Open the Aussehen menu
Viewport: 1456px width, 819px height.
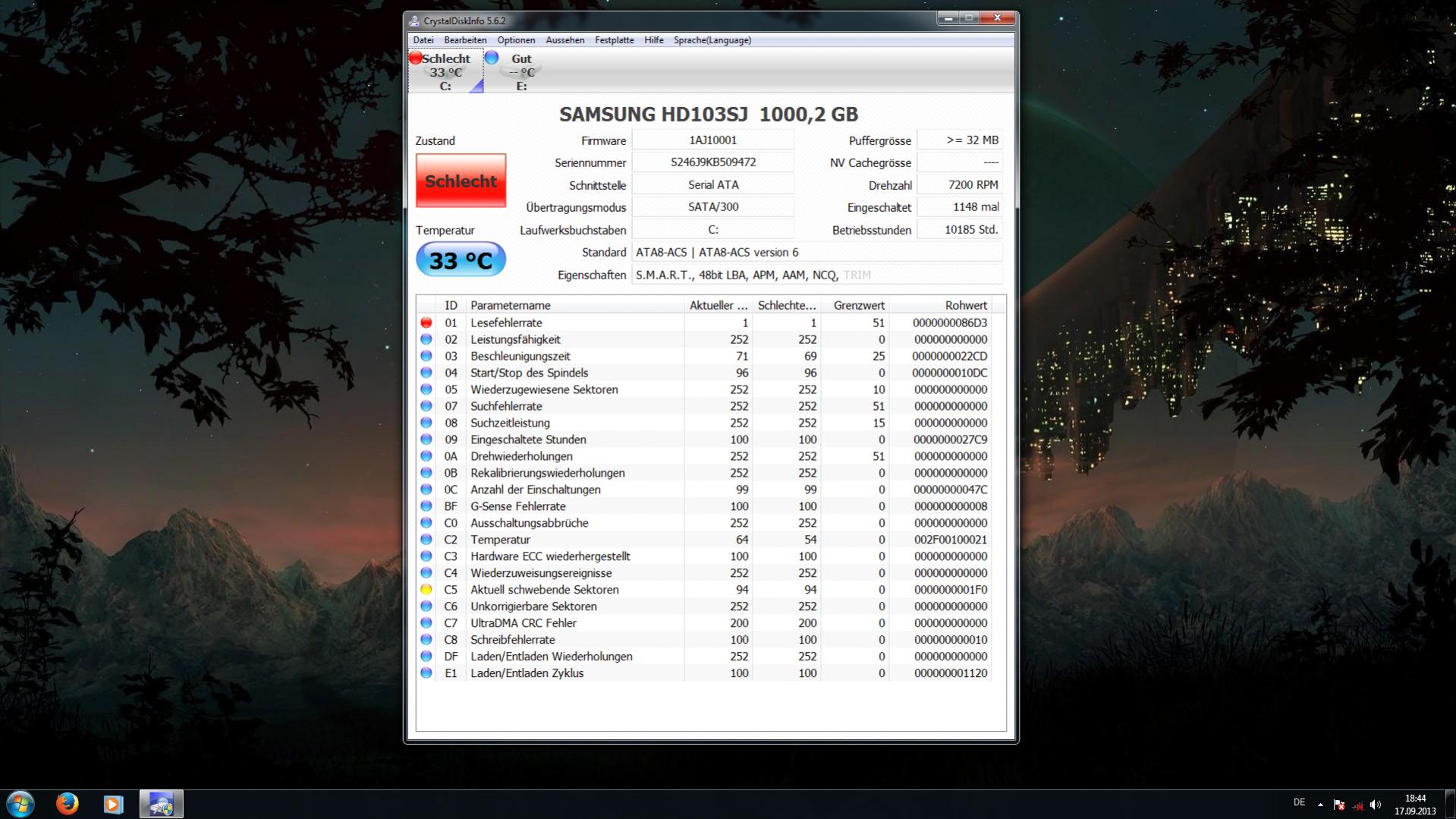tap(565, 40)
